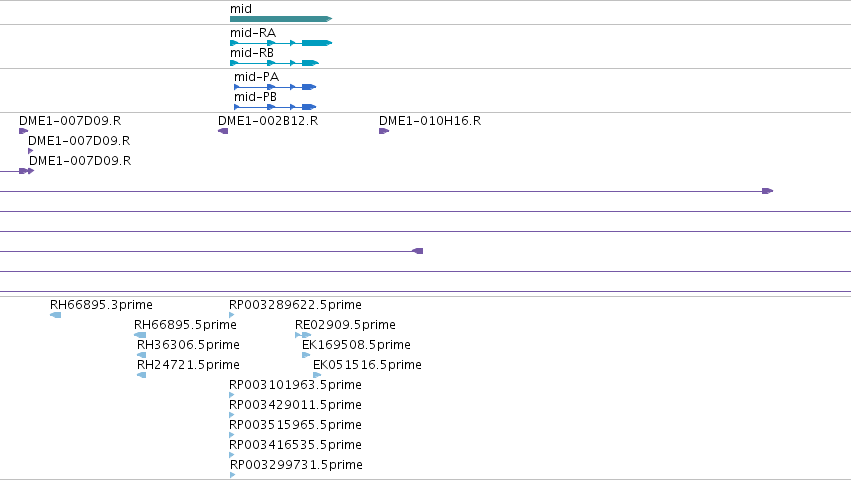Click the DME1-010H16.R arrow glyph
Image resolution: width=851 pixels, height=480 pixels.
tap(384, 131)
